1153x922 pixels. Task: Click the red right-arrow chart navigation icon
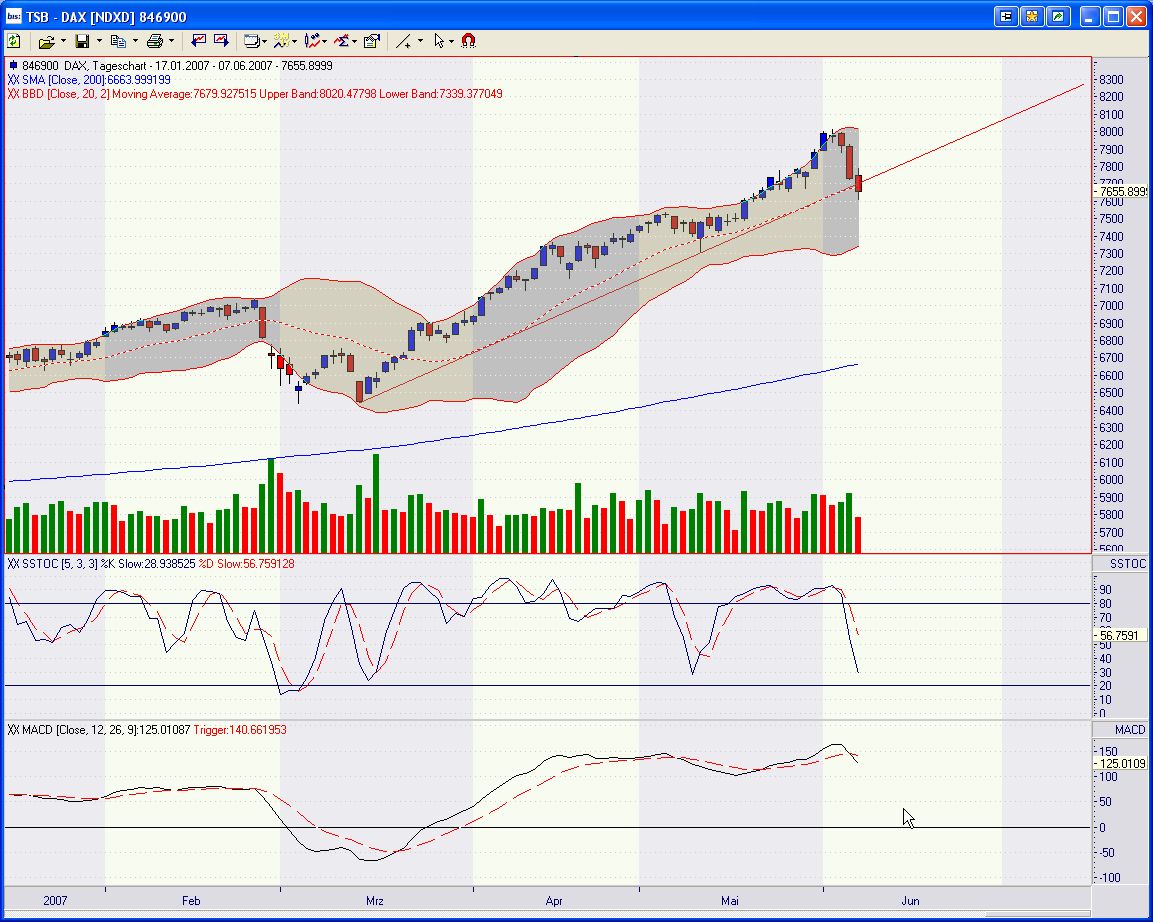pyautogui.click(x=222, y=41)
